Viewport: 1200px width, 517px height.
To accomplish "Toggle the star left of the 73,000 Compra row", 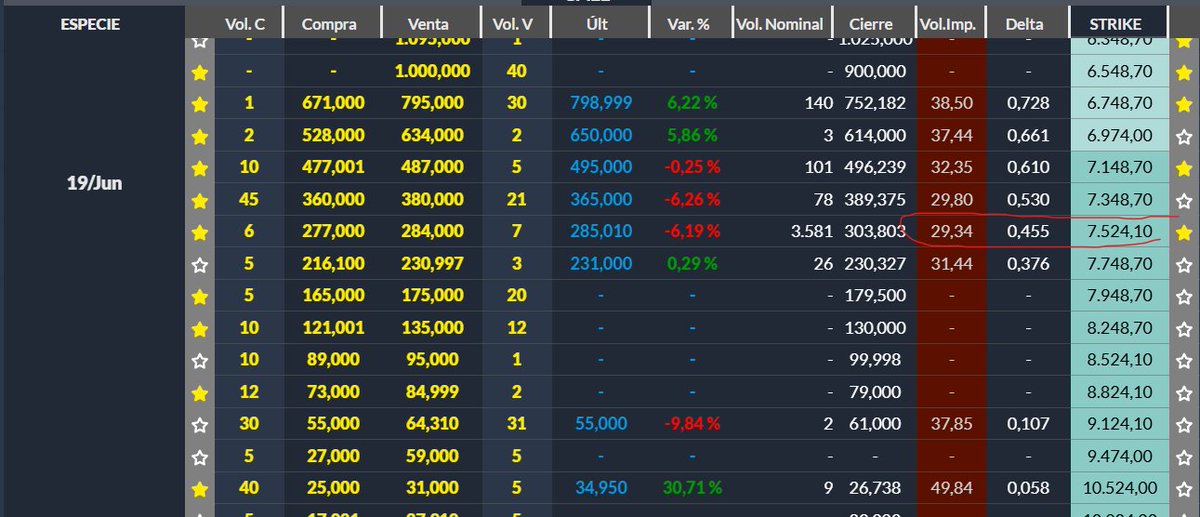I will [200, 392].
